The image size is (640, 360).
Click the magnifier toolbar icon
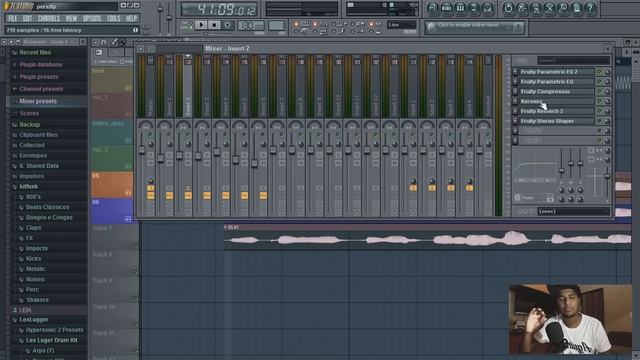(563, 8)
